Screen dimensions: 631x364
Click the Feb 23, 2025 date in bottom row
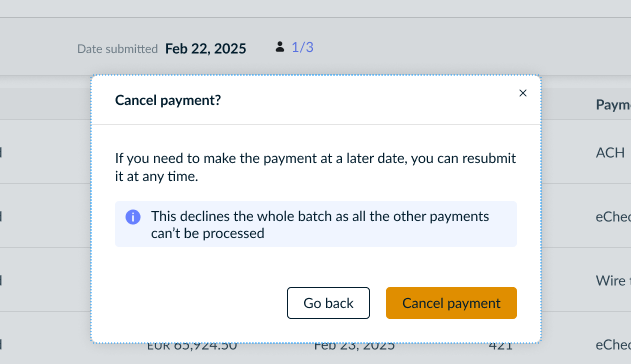[x=354, y=348]
